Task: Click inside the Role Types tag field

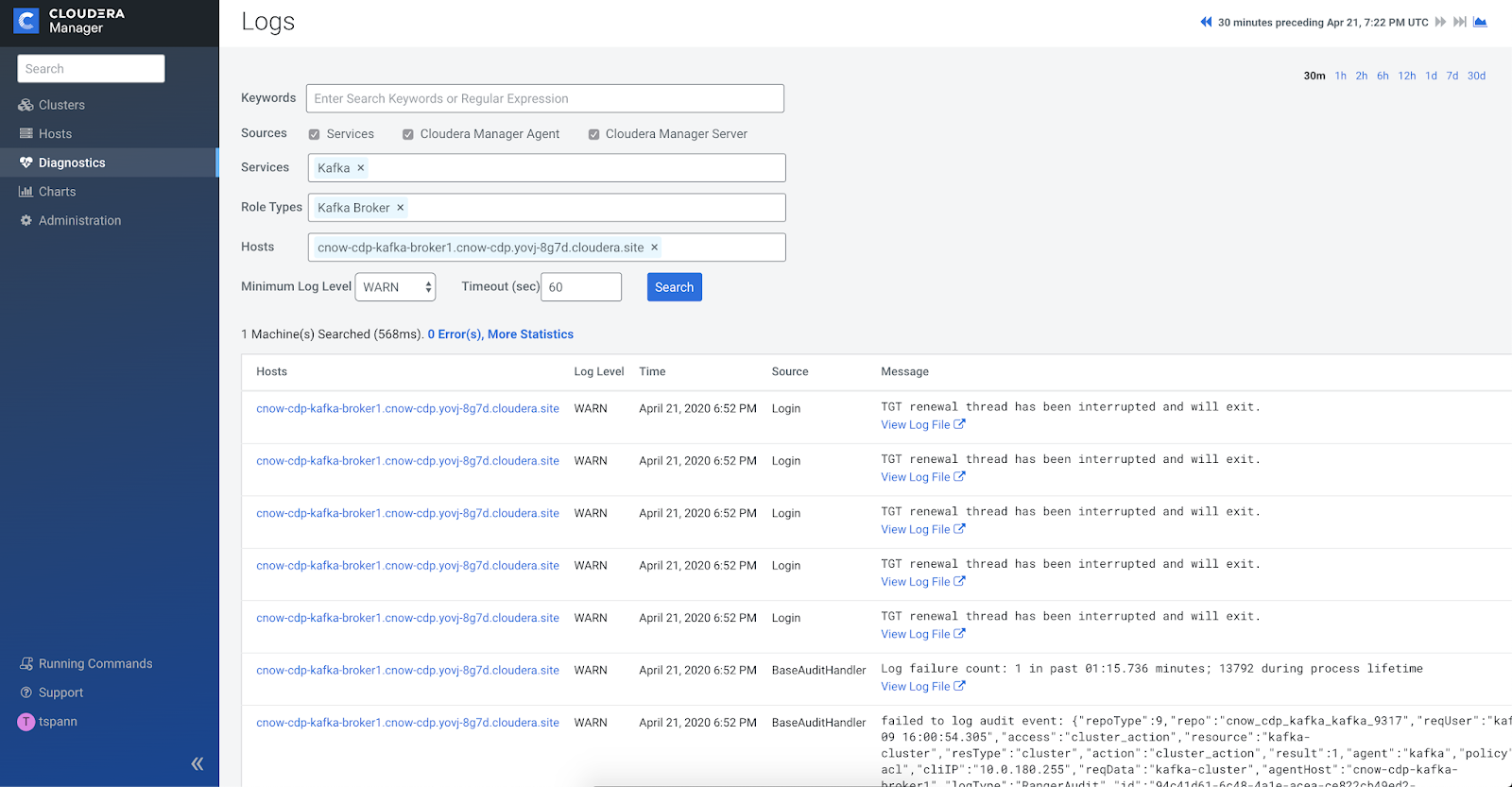Action: [547, 208]
